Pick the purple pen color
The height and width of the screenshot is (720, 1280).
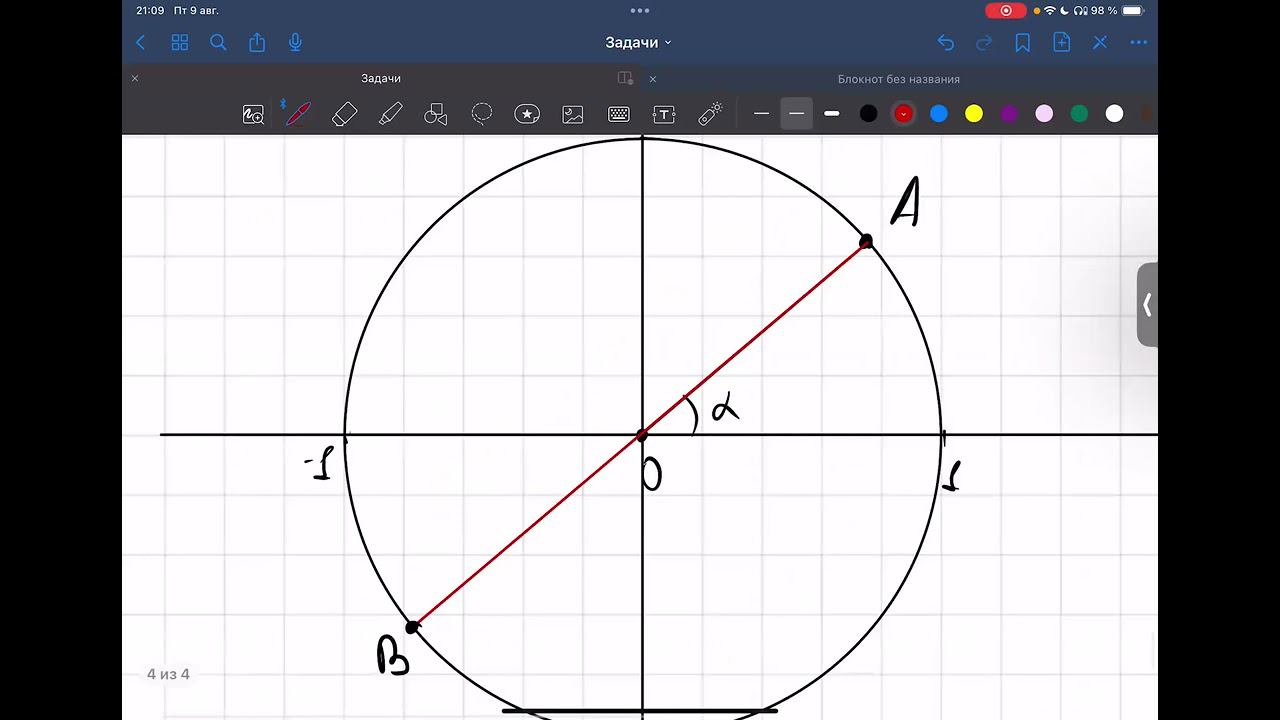click(1009, 114)
